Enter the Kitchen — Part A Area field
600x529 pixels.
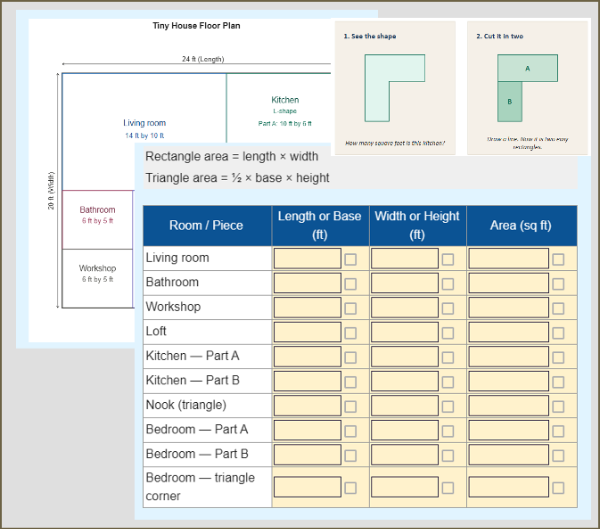coord(508,356)
